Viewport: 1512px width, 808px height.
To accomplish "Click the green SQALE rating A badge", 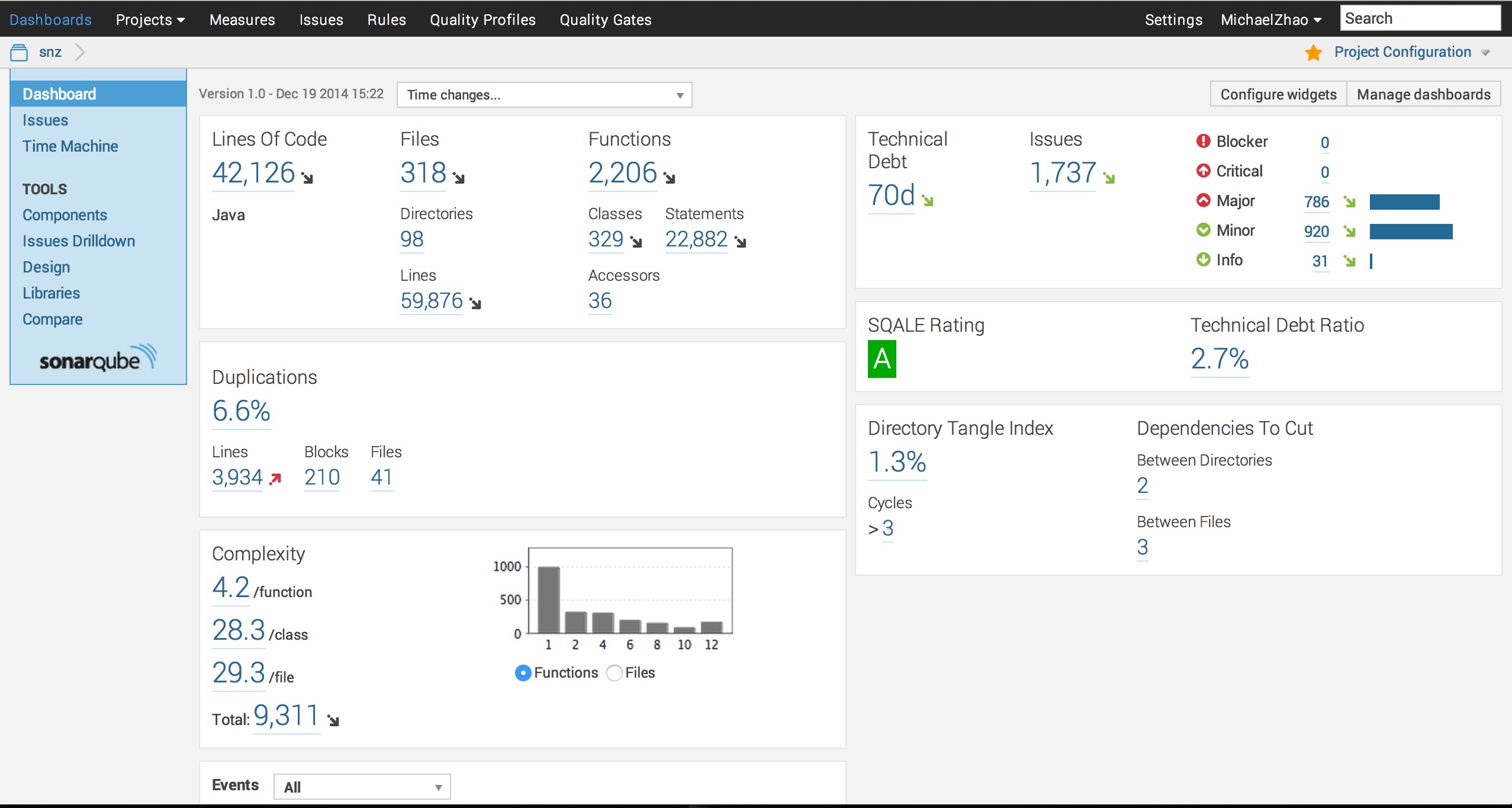I will click(x=882, y=359).
